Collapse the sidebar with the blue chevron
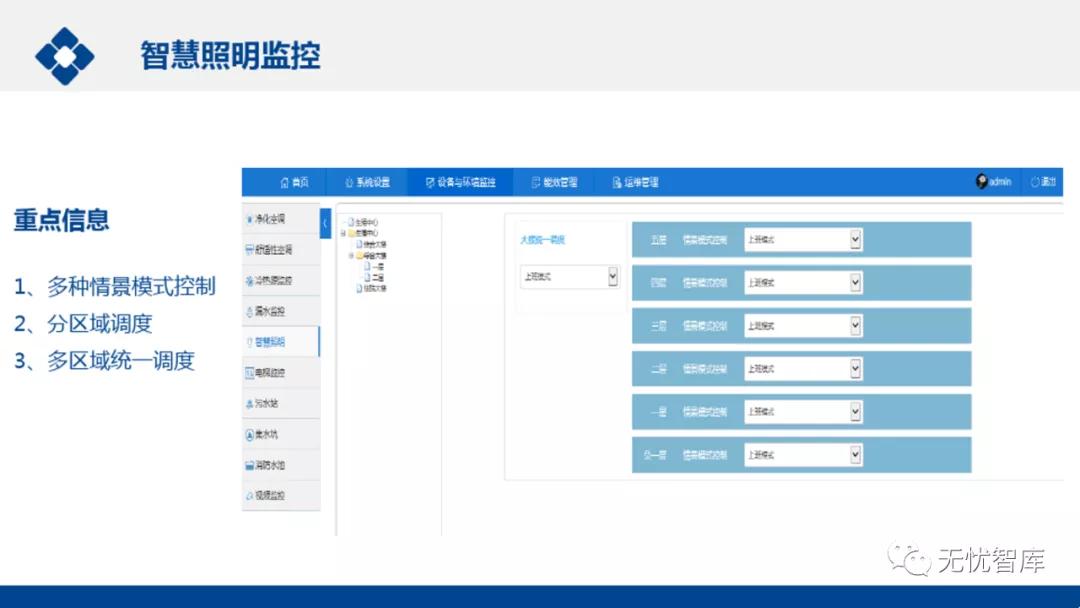Image resolution: width=1080 pixels, height=608 pixels. [325, 223]
